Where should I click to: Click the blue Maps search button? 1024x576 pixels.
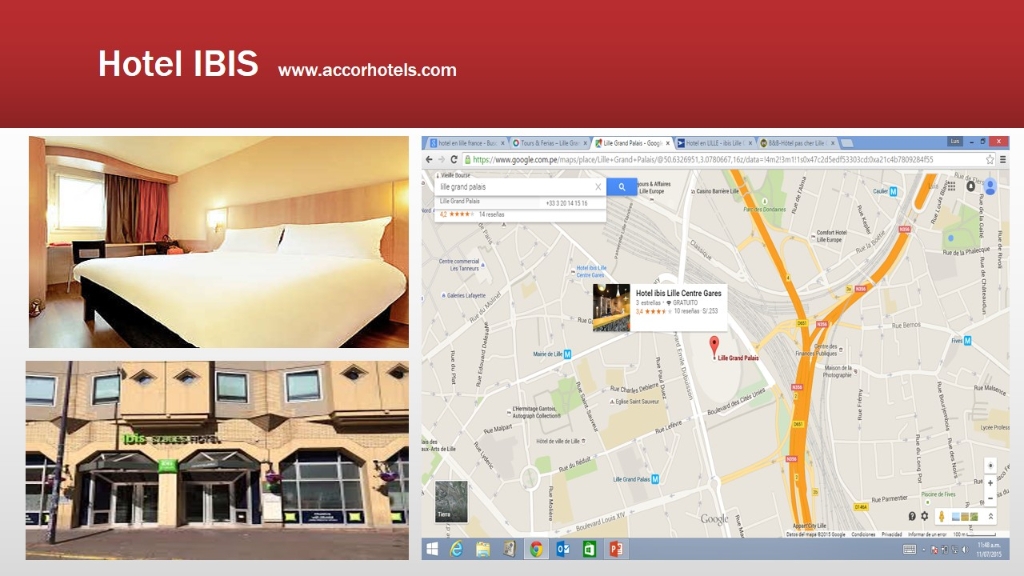(x=622, y=187)
